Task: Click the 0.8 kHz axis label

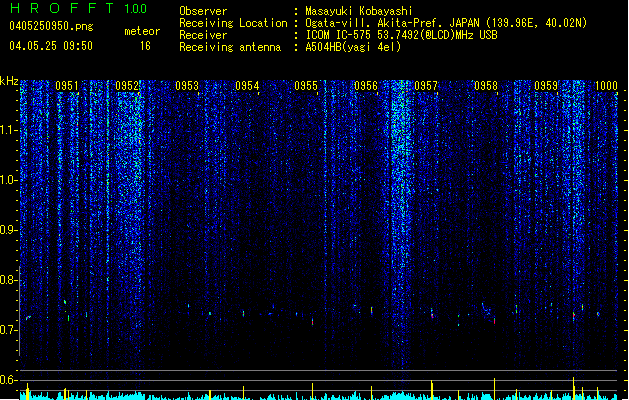Action: coord(8,280)
